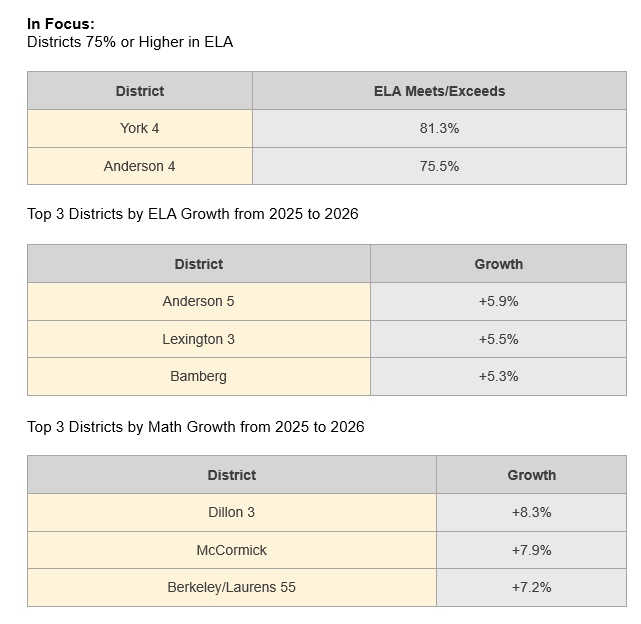Click the York 4 district cell
Image resolution: width=641 pixels, height=624 pixels.
click(x=140, y=128)
